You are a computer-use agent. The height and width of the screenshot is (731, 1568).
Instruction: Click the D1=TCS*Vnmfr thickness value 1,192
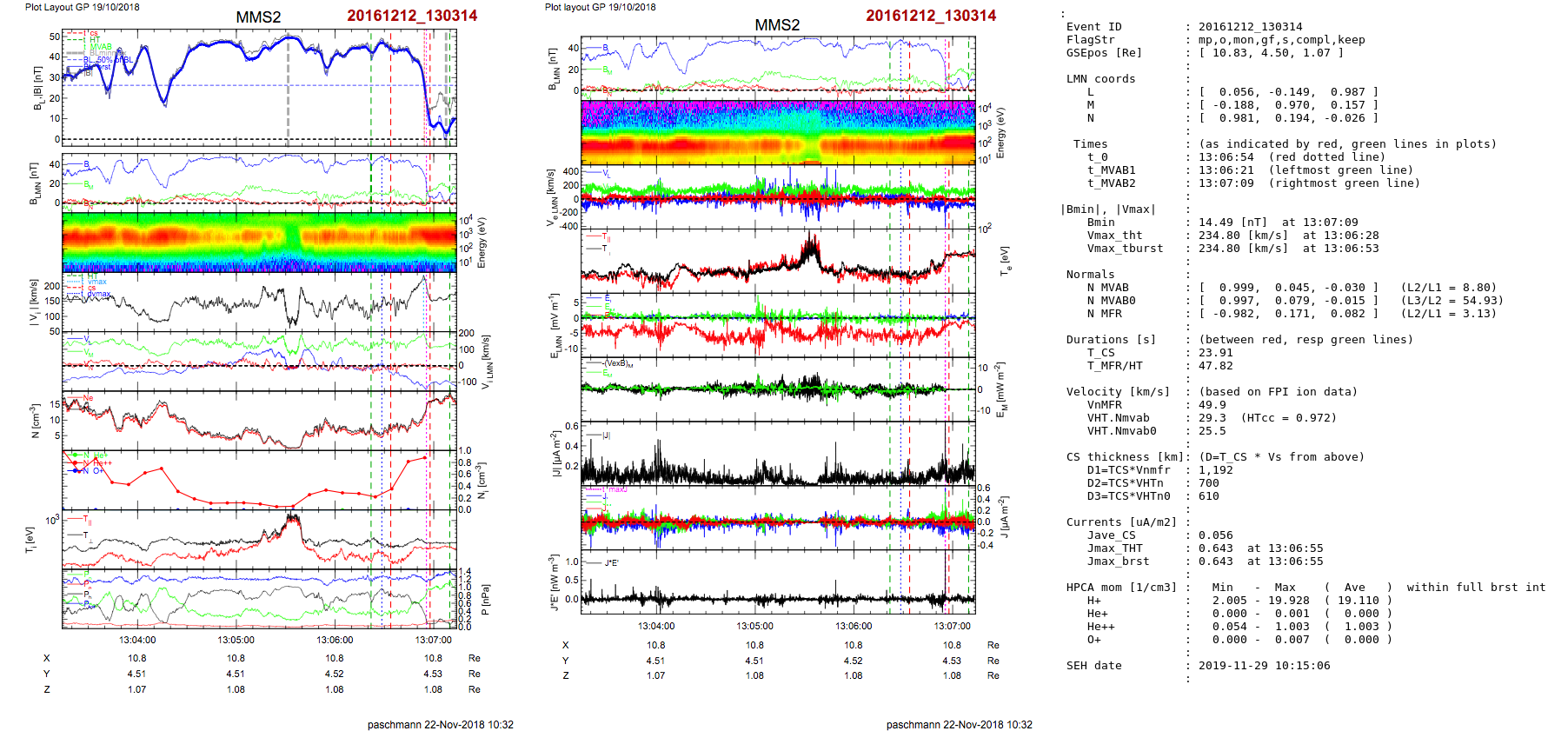point(1215,470)
